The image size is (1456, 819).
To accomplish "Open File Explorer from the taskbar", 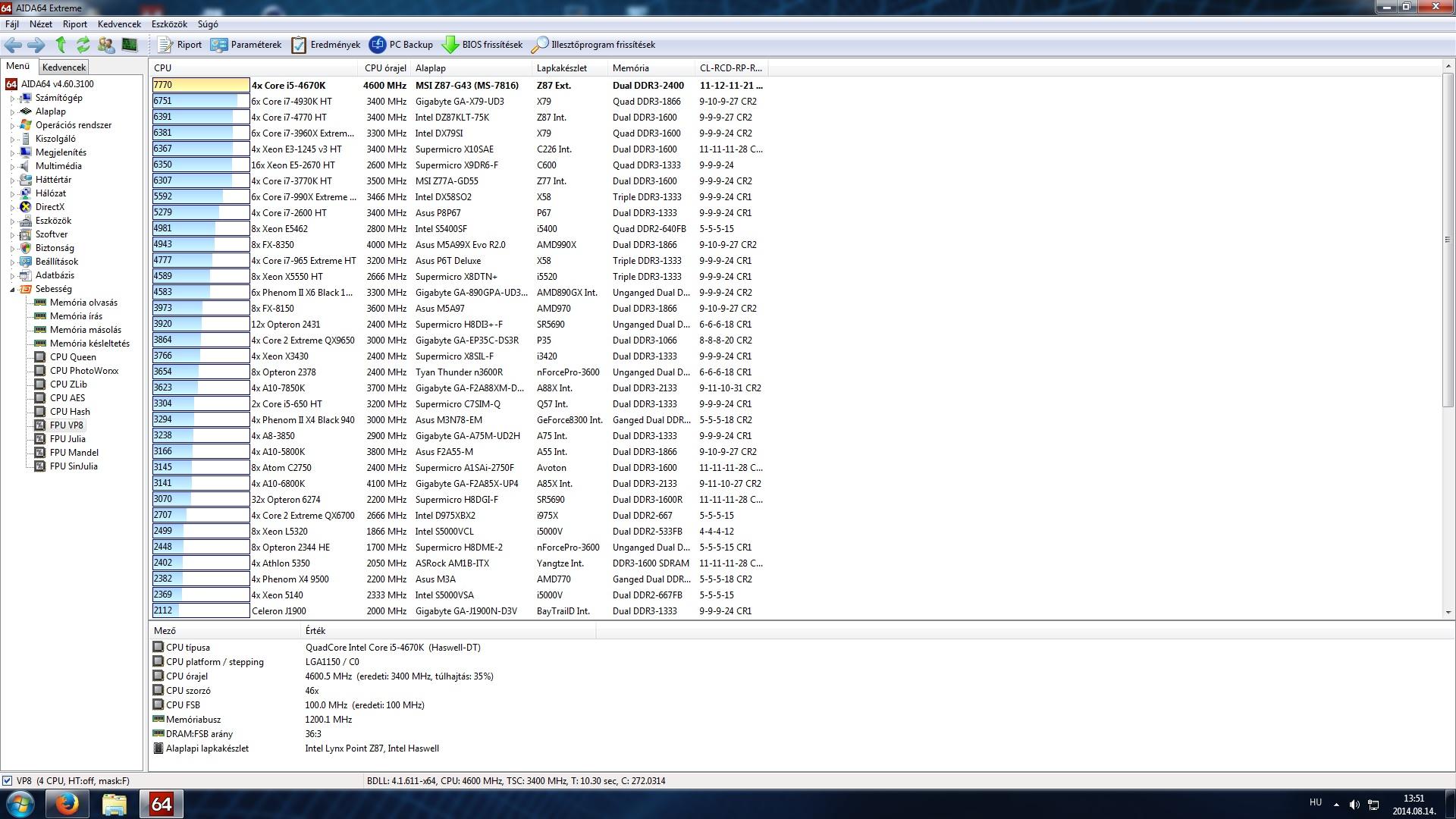I will (x=114, y=804).
